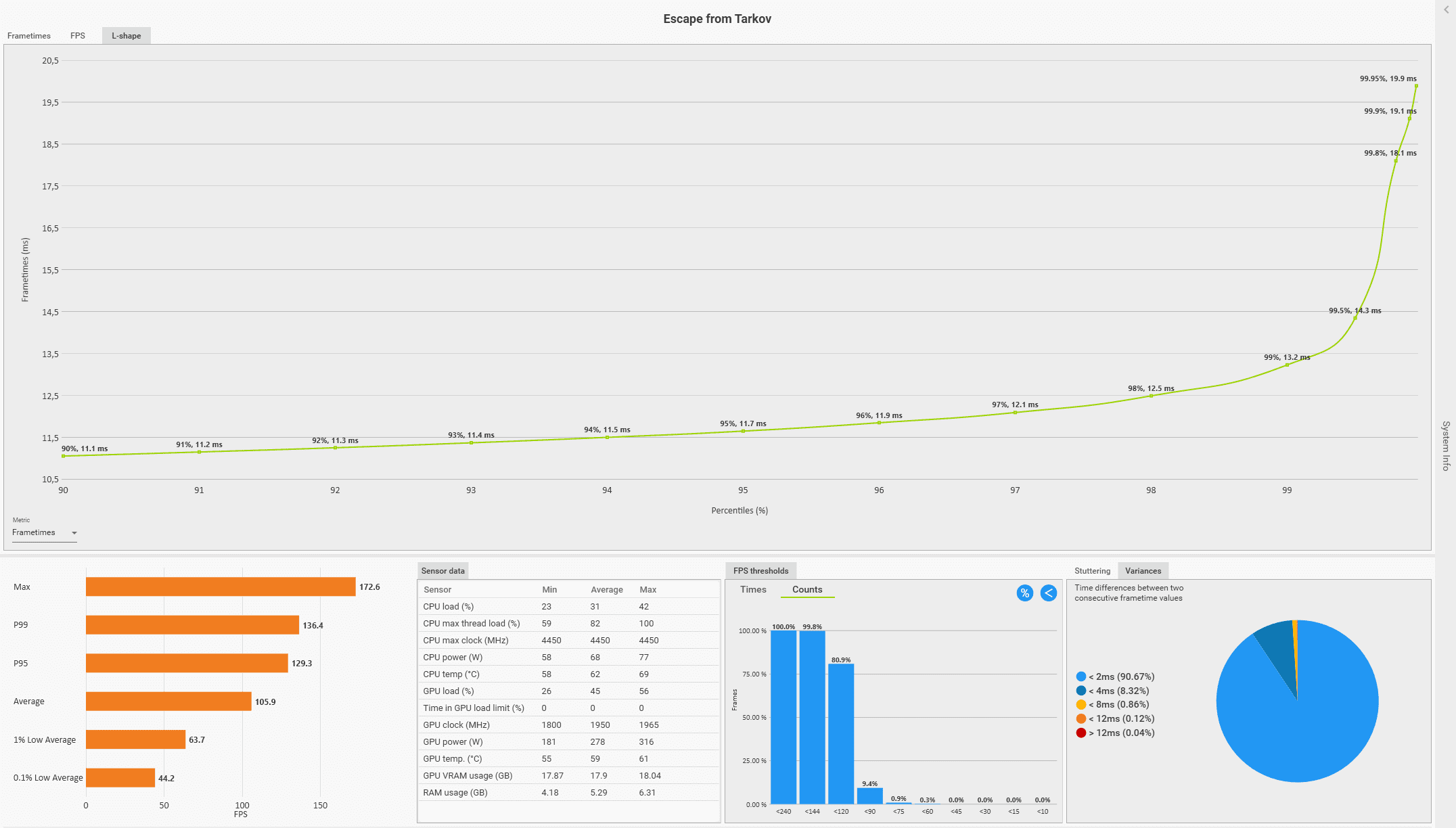
Task: Click the '99.5%, 14.3 ms' data point label
Action: point(1355,310)
